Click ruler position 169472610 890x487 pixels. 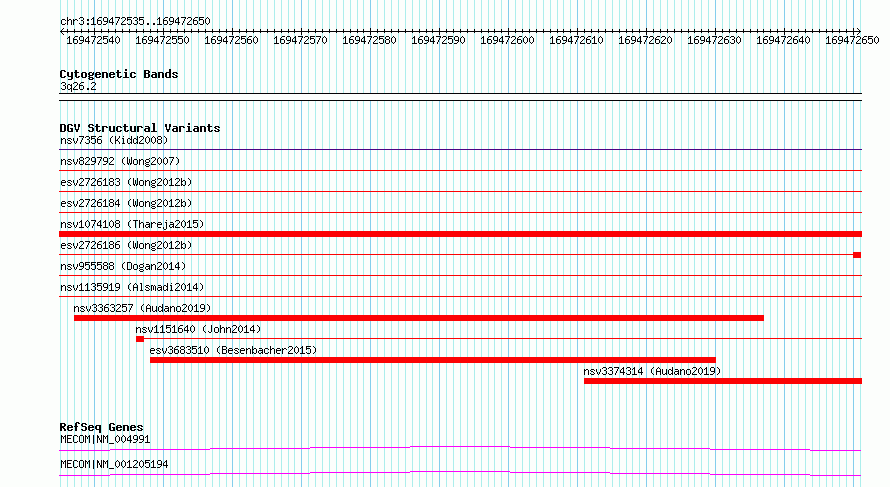click(576, 40)
